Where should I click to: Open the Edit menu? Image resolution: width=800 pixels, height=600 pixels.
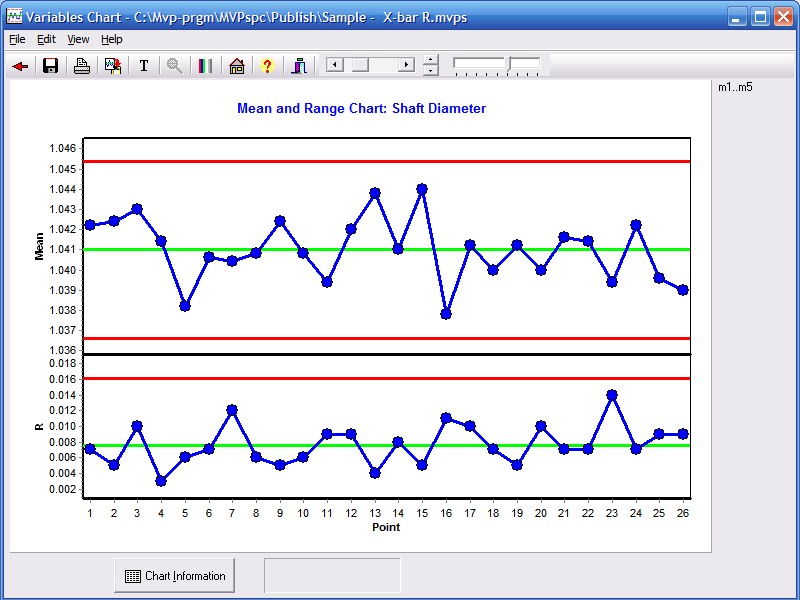tap(46, 39)
